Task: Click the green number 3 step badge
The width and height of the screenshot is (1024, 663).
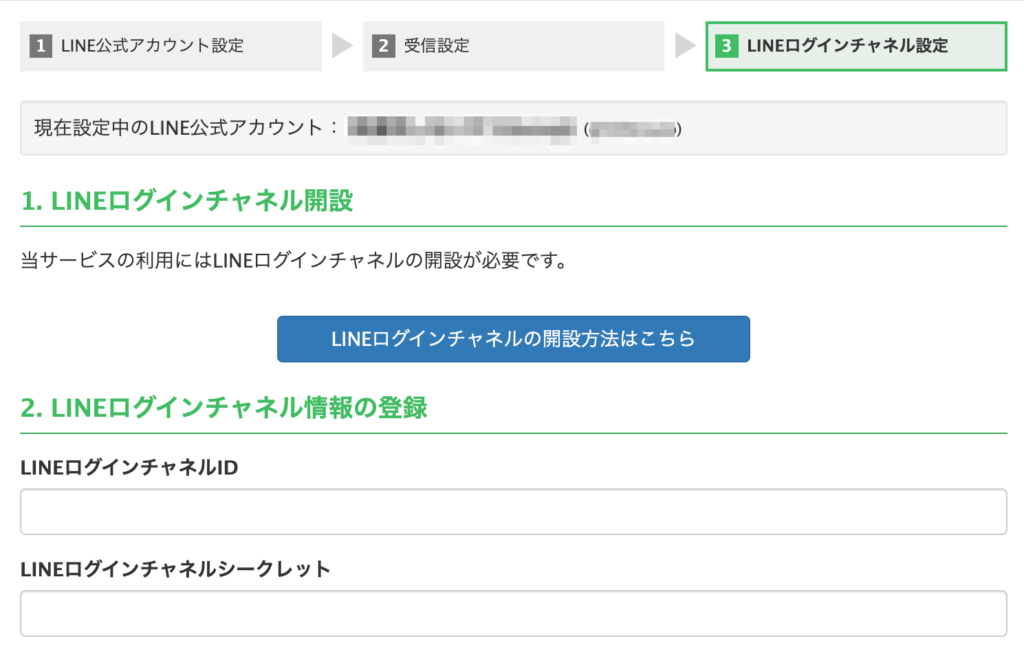Action: (728, 46)
